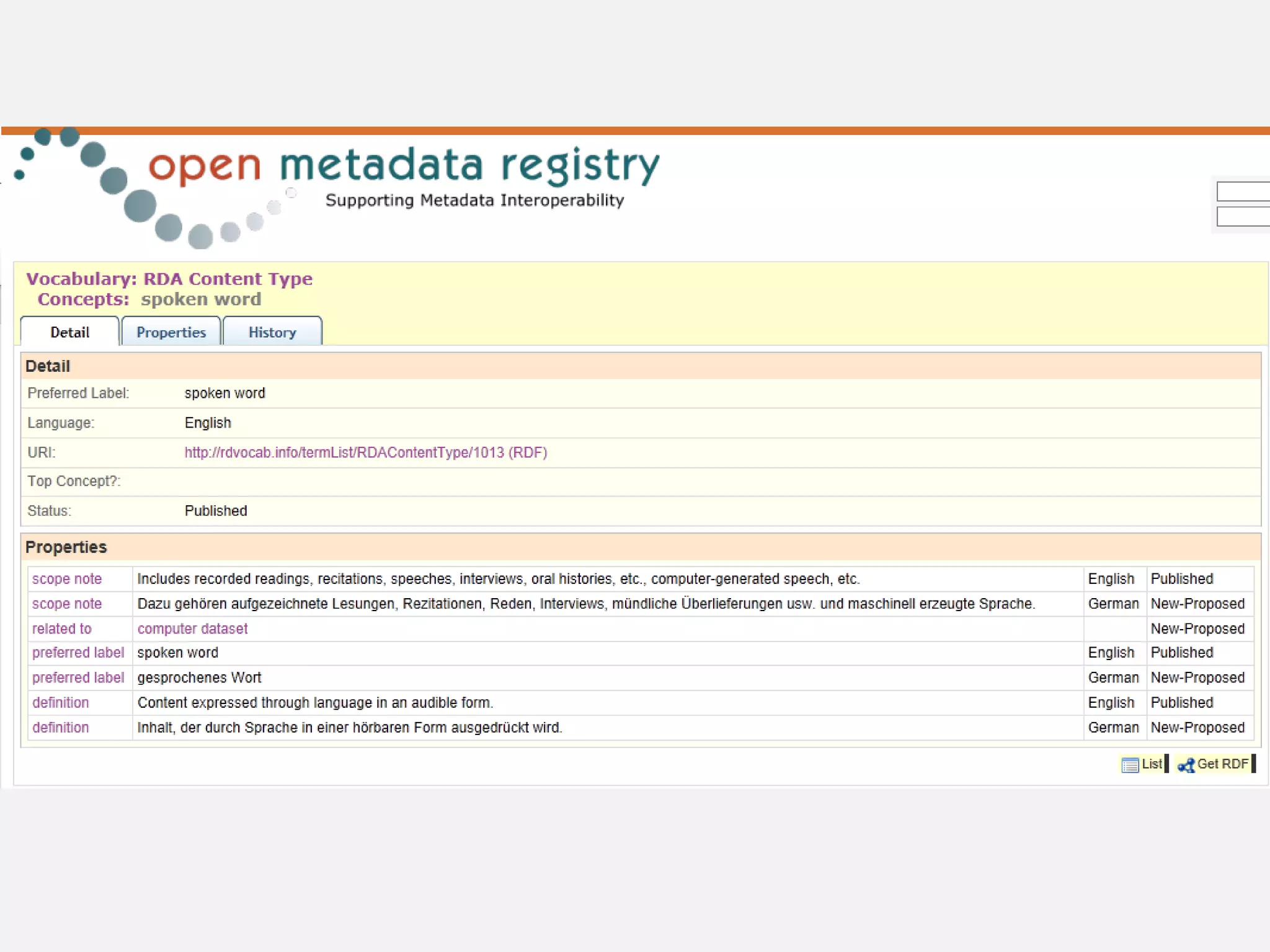Open the first scope note link
Screen dimensions: 1270x952
(67, 579)
